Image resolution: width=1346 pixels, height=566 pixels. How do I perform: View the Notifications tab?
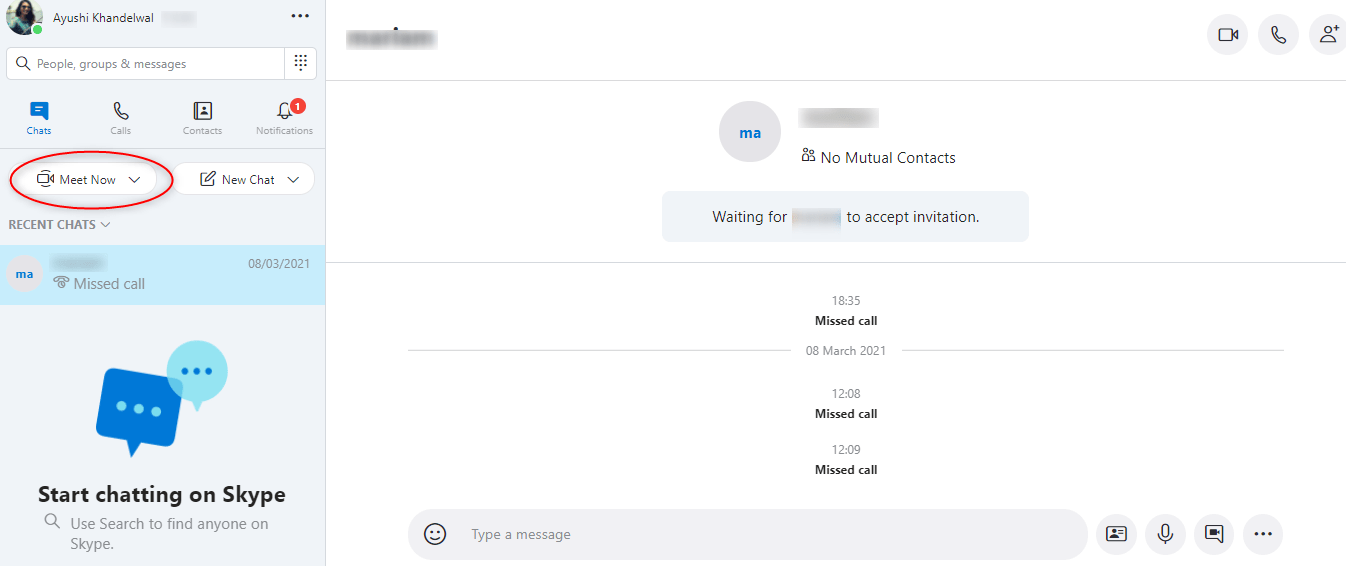(x=284, y=118)
